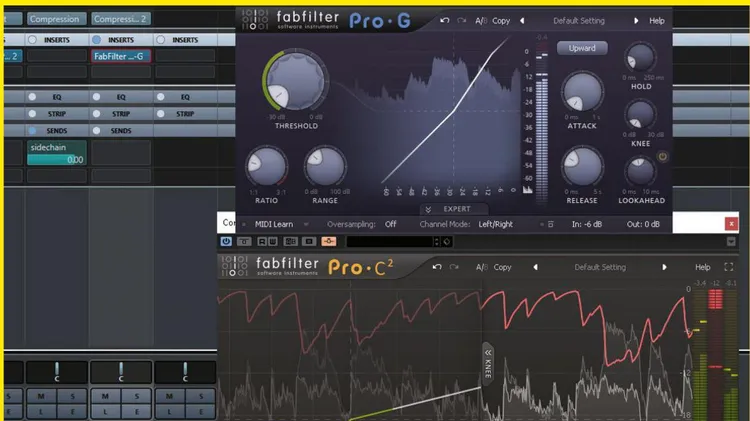The height and width of the screenshot is (421, 750).
Task: Click the snapshot icon in host plugin toolbar
Action: [309, 242]
